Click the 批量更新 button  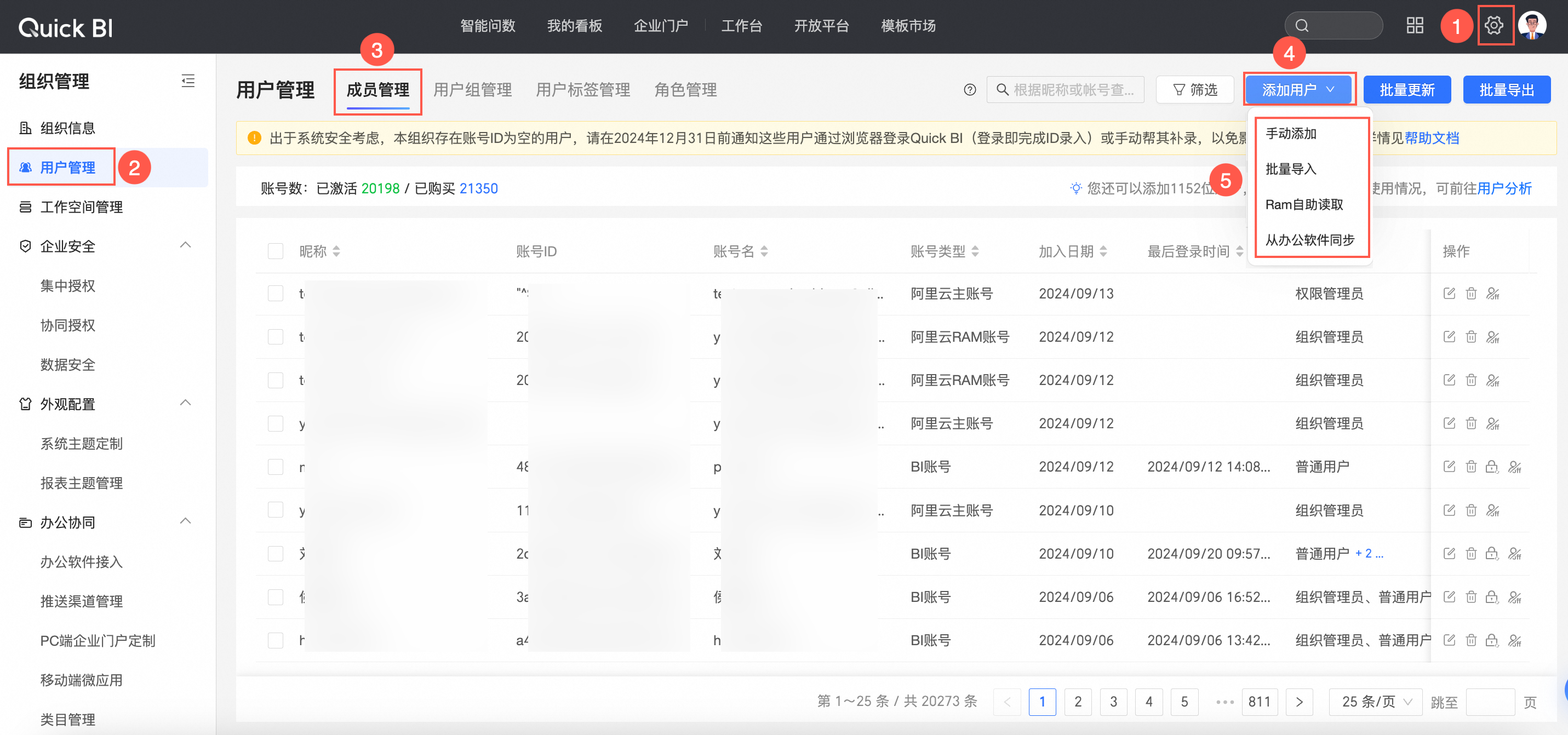point(1407,90)
